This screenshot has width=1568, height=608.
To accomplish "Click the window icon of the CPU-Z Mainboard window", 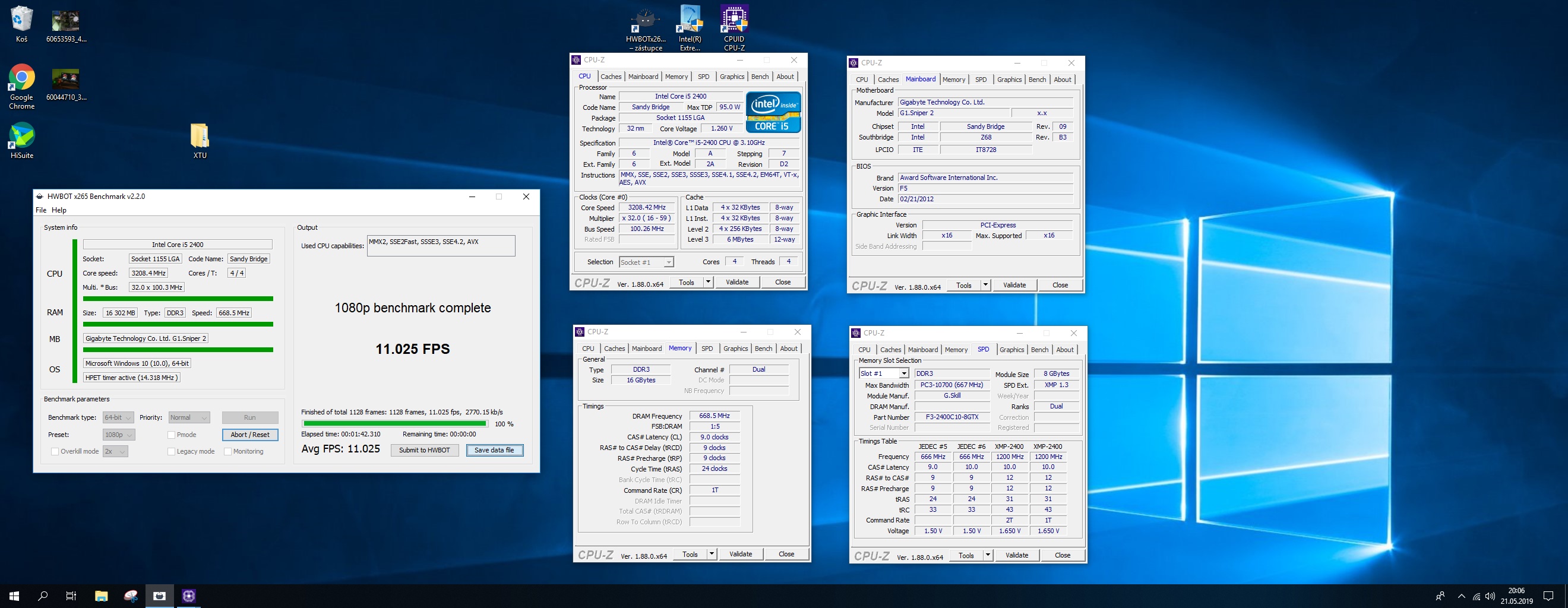I will (854, 63).
